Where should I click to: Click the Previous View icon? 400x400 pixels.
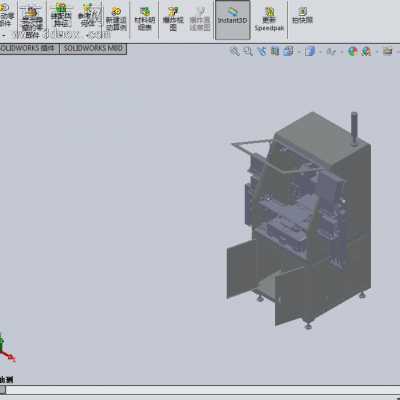click(x=262, y=51)
